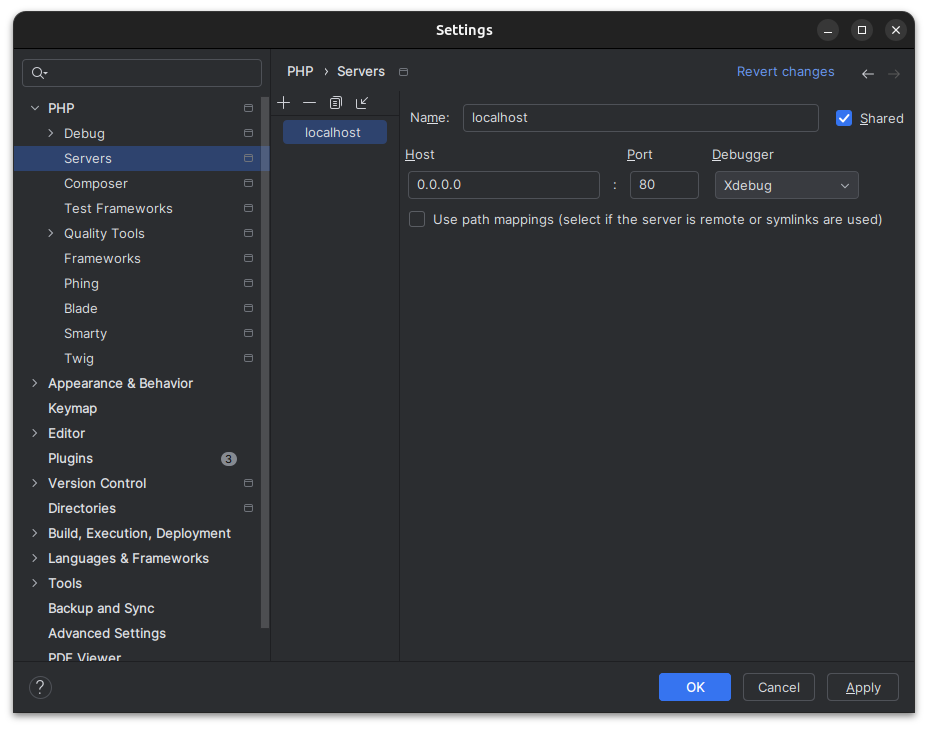The image size is (928, 729).
Task: Uncheck the Shared checkbox
Action: point(844,118)
